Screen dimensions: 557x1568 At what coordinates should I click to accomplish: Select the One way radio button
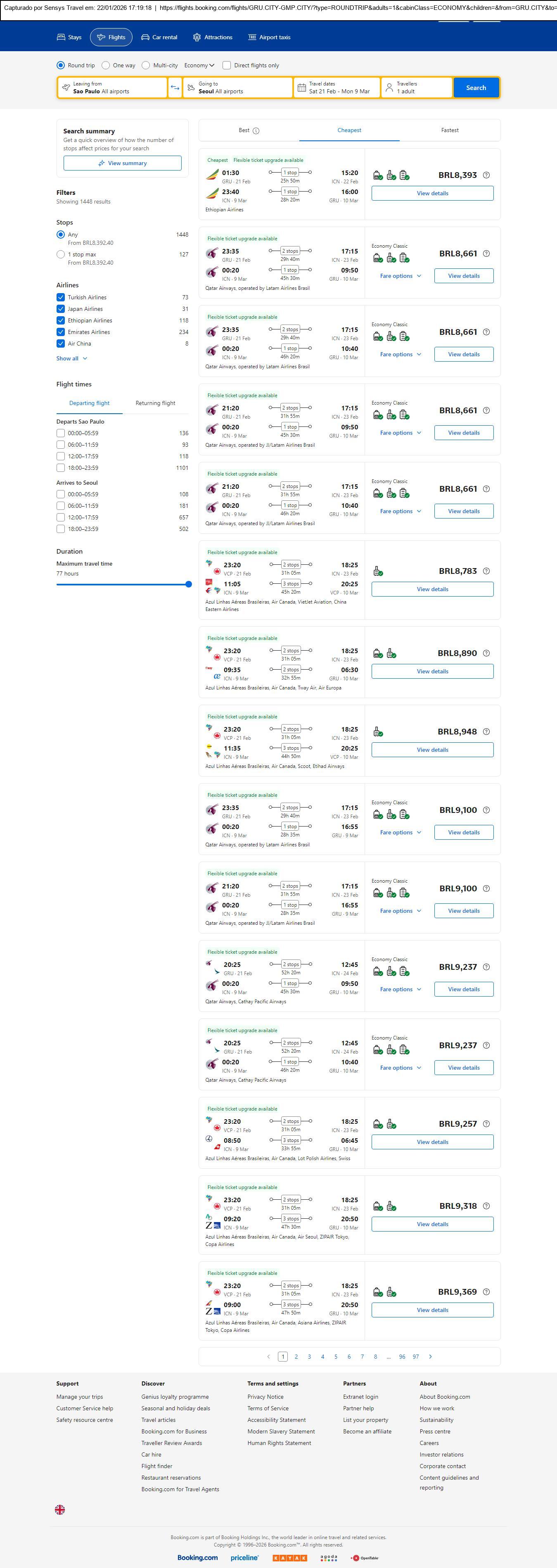coord(106,65)
